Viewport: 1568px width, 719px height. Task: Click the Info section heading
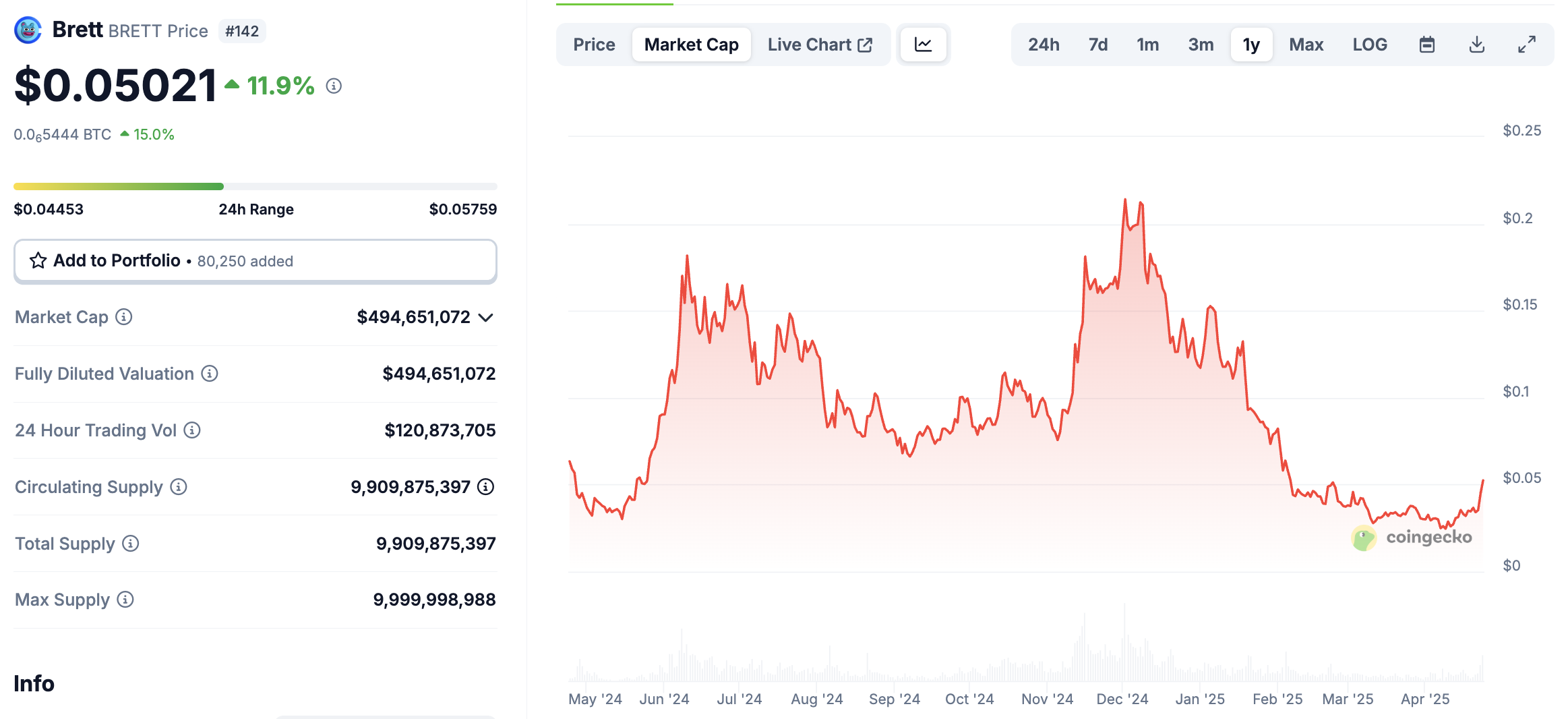34,683
